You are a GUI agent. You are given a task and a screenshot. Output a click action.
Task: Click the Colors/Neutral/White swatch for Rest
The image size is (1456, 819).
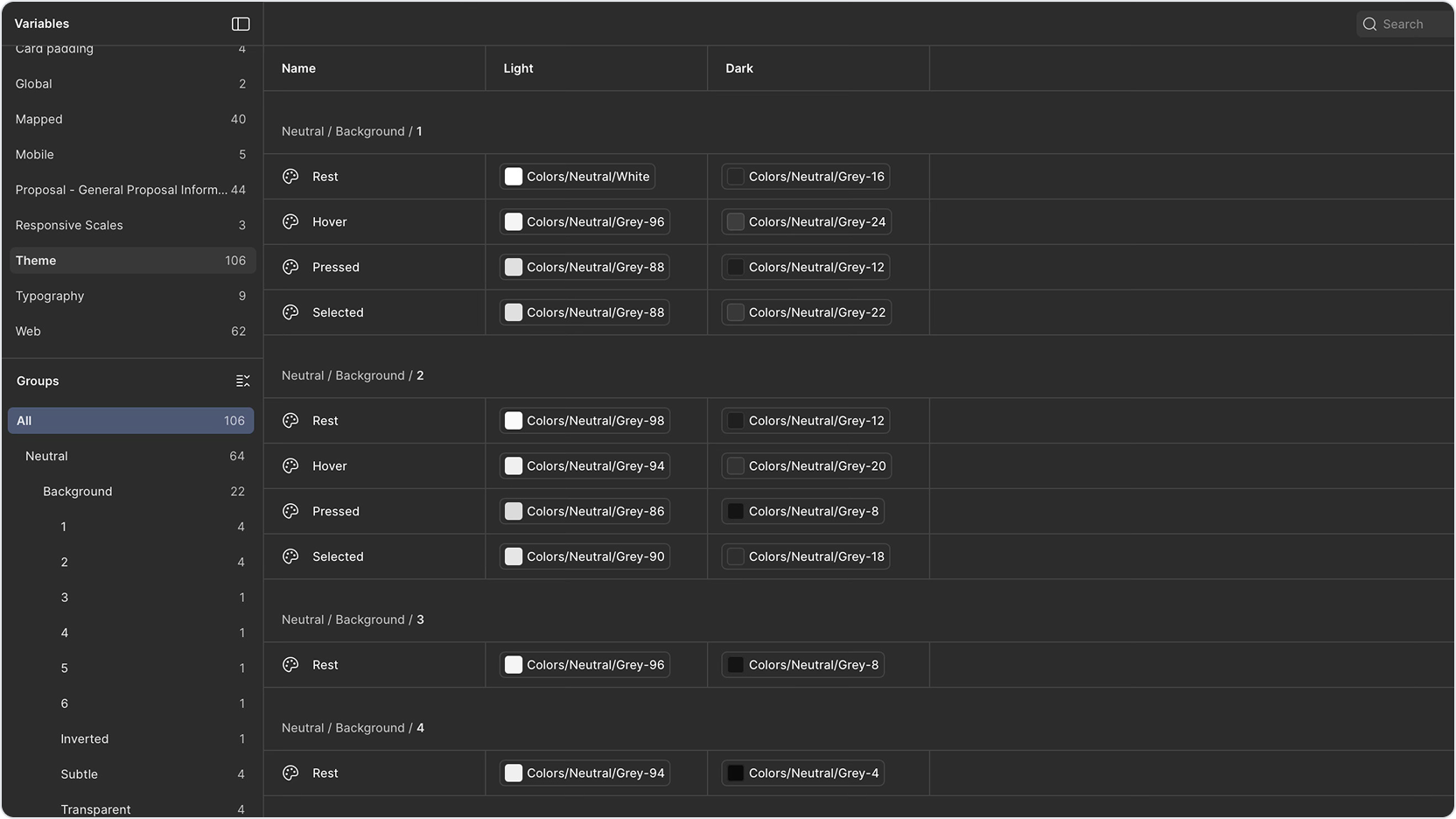point(577,176)
